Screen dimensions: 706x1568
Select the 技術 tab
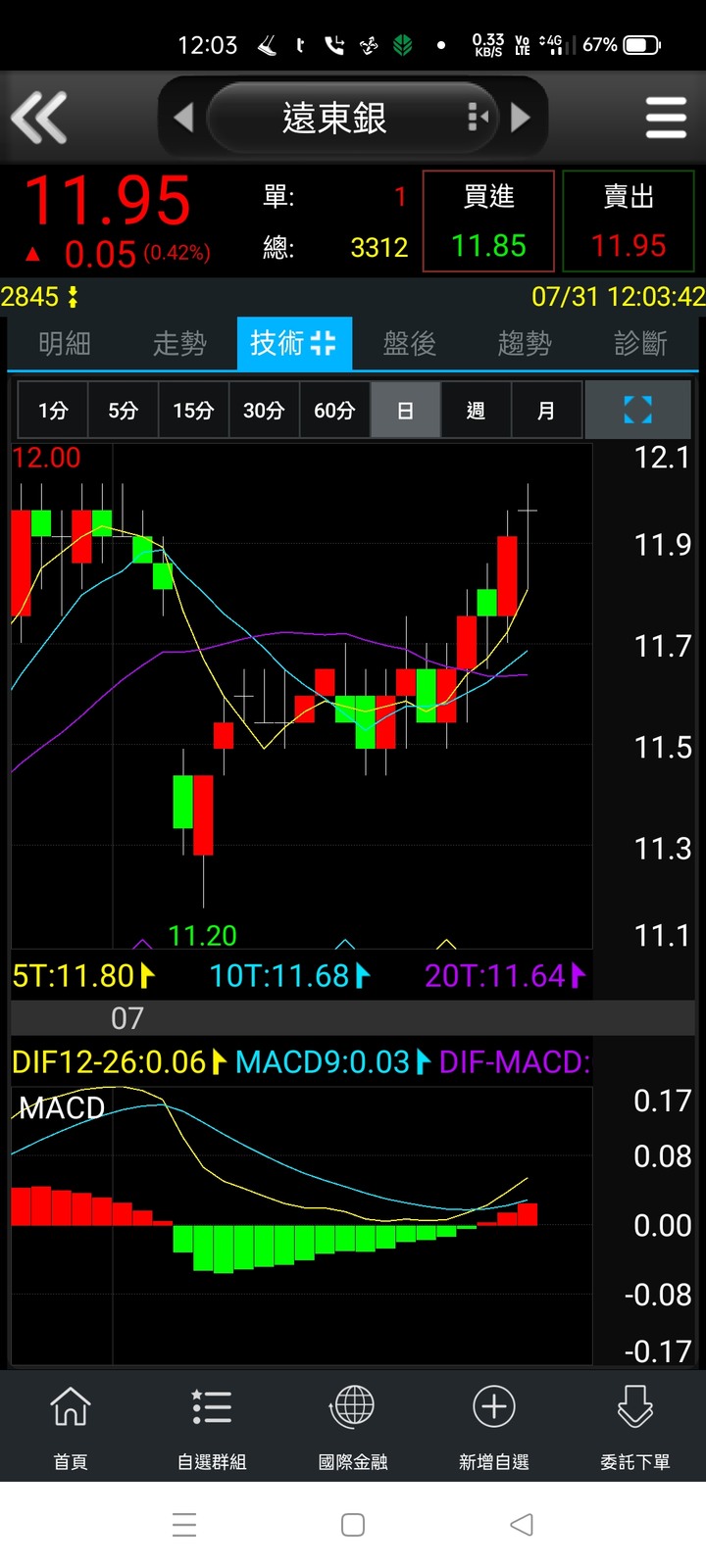(294, 343)
